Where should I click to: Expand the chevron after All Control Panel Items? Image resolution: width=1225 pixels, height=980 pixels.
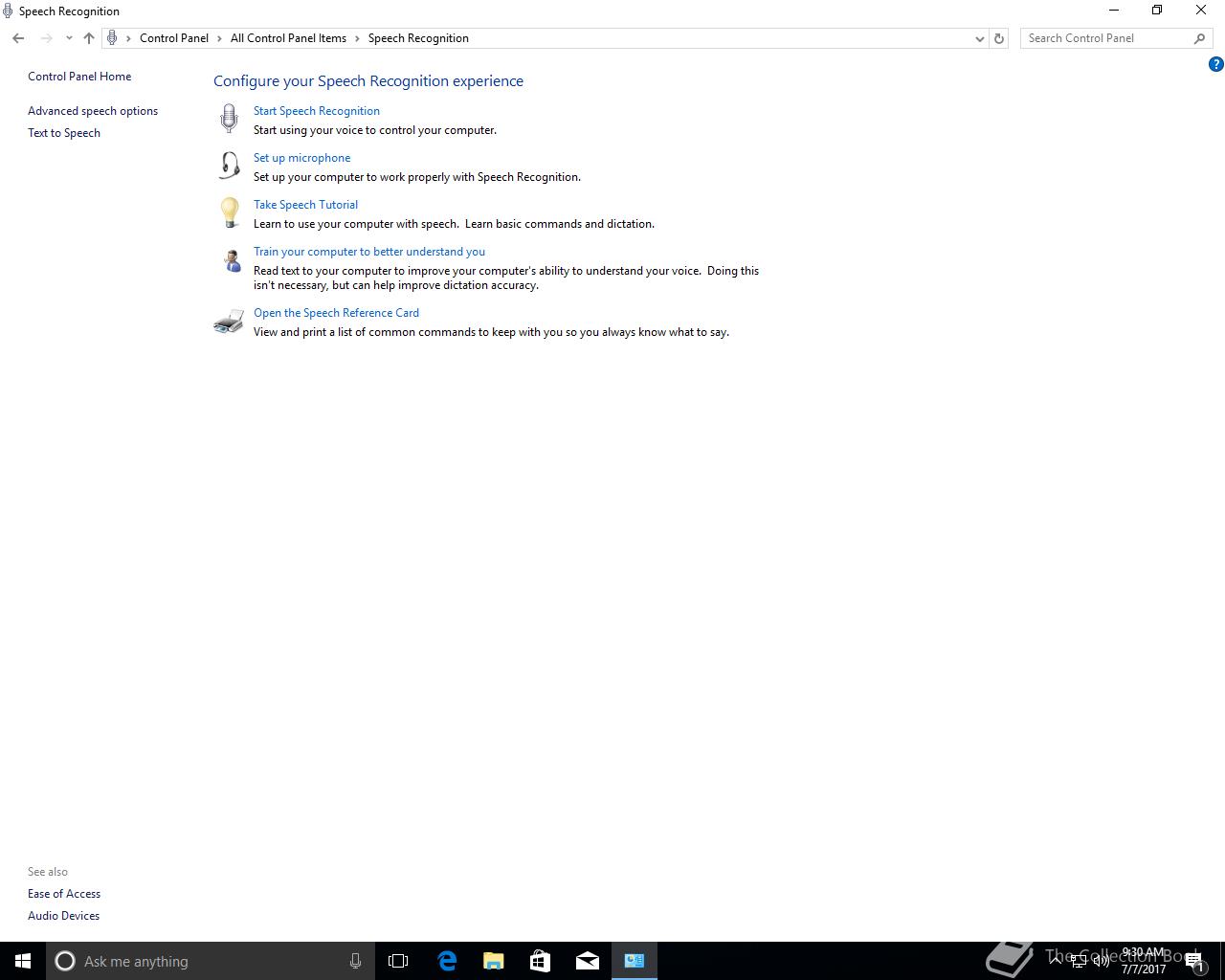click(x=357, y=38)
